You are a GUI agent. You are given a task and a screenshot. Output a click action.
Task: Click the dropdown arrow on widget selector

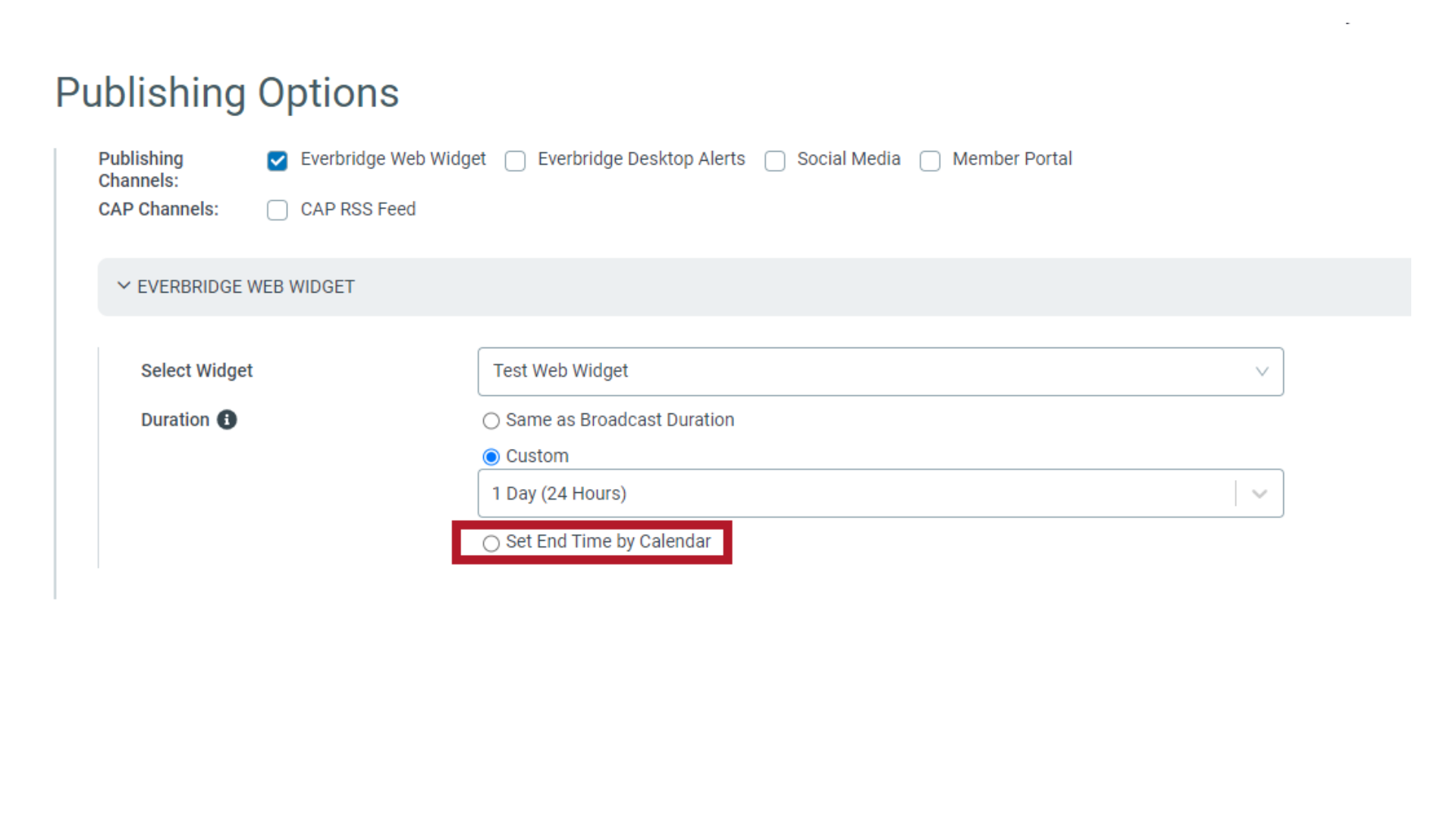point(1262,371)
